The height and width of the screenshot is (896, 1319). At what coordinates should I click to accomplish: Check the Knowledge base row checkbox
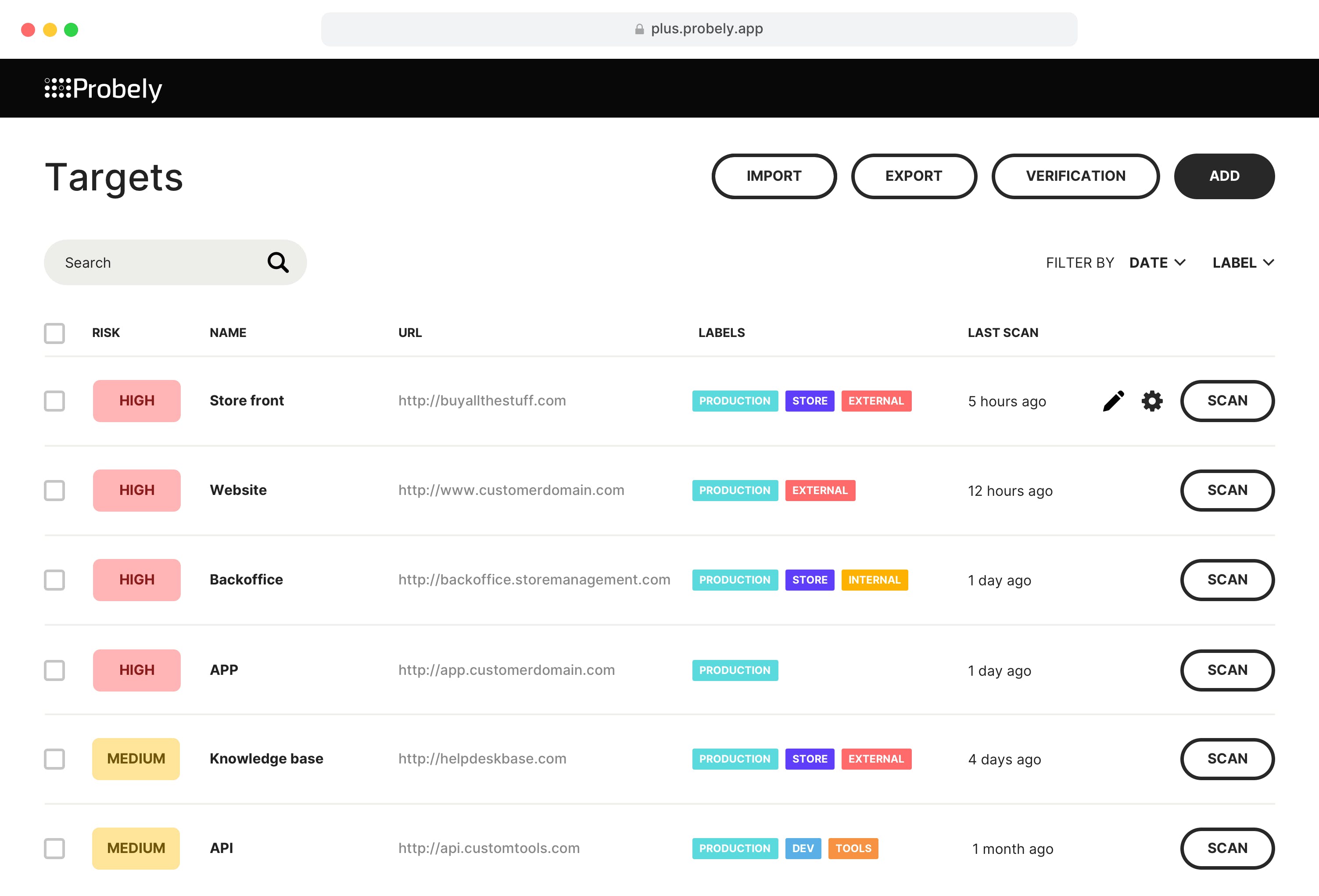pos(54,759)
